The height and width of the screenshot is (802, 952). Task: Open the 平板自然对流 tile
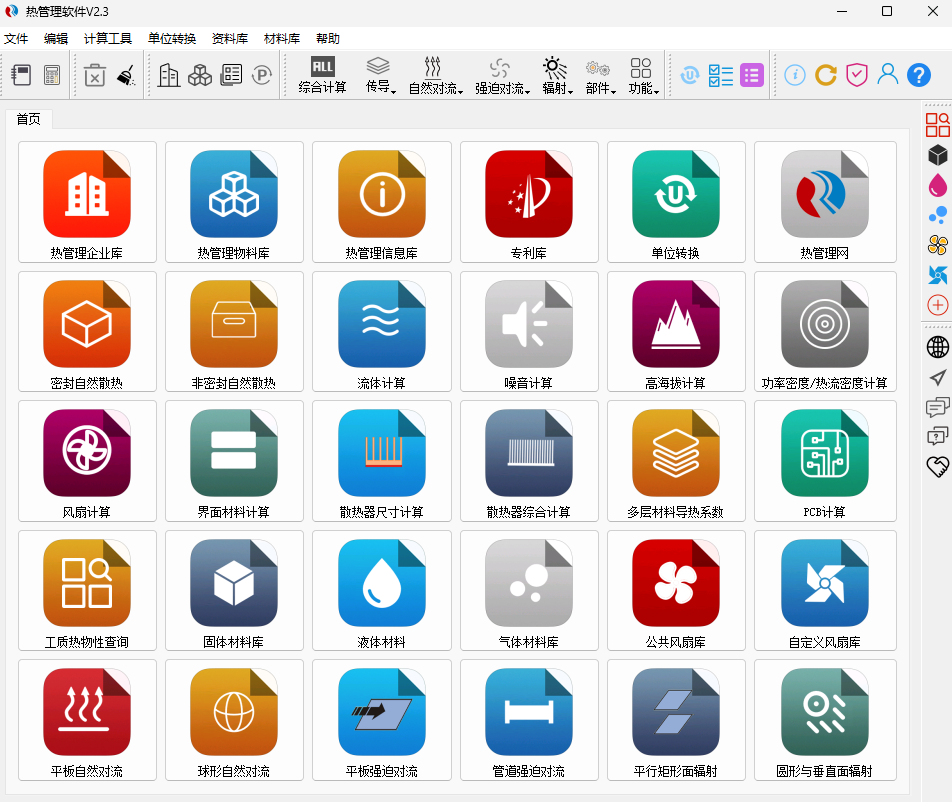87,719
